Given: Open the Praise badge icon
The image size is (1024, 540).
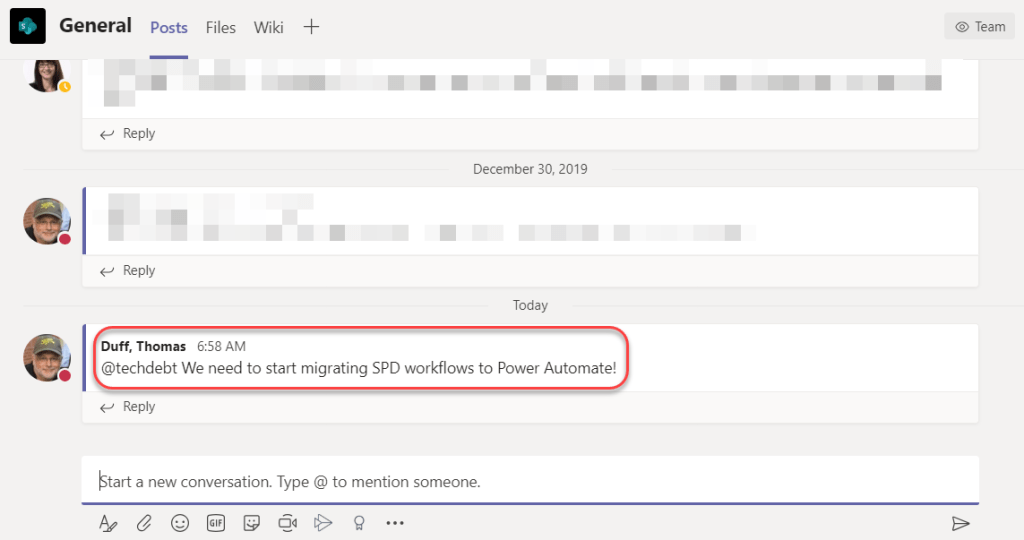Looking at the screenshot, I should click(x=359, y=523).
